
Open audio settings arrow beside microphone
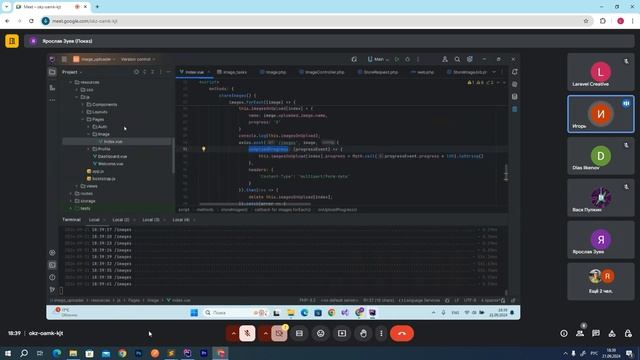233,333
